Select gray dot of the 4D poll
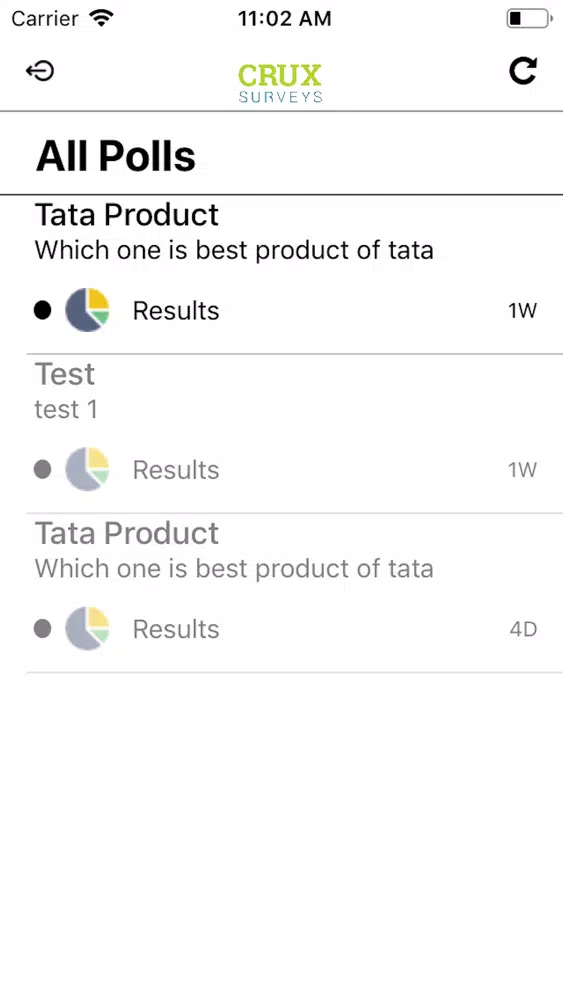Screen dimensions: 563x1000 pyautogui.click(x=43, y=629)
